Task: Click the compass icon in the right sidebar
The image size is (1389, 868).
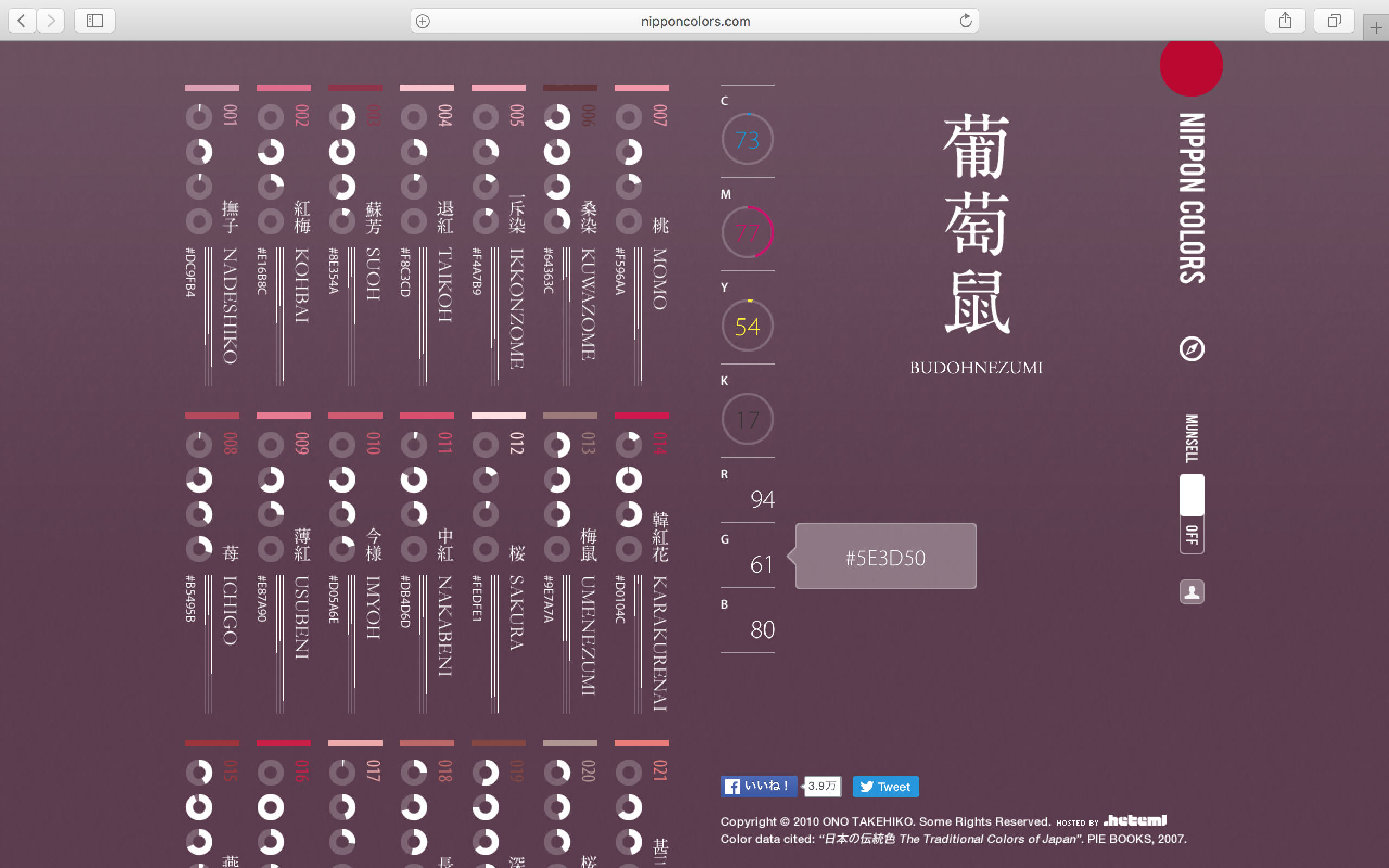Action: point(1191,348)
